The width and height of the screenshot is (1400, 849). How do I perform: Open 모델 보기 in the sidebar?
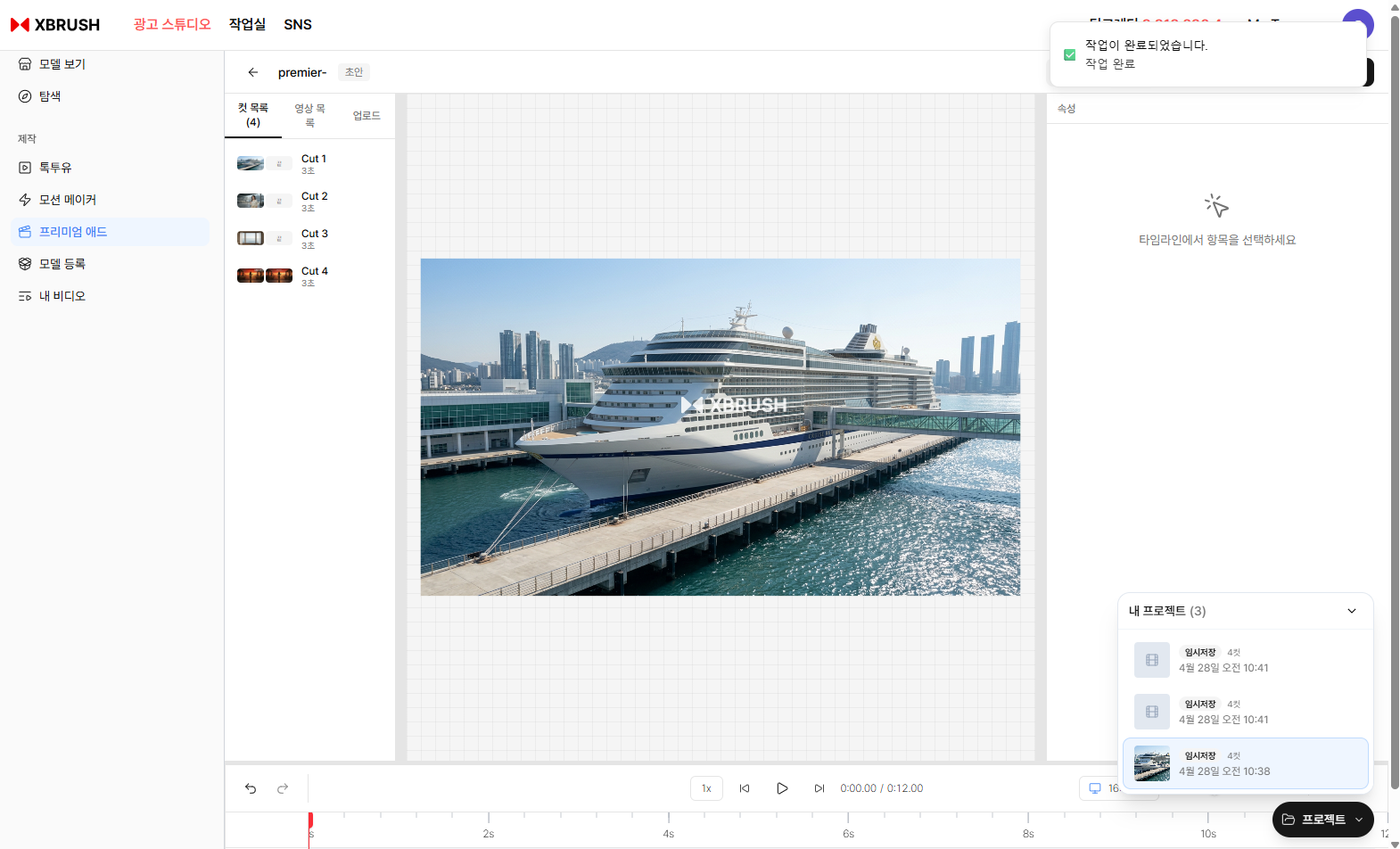62,64
